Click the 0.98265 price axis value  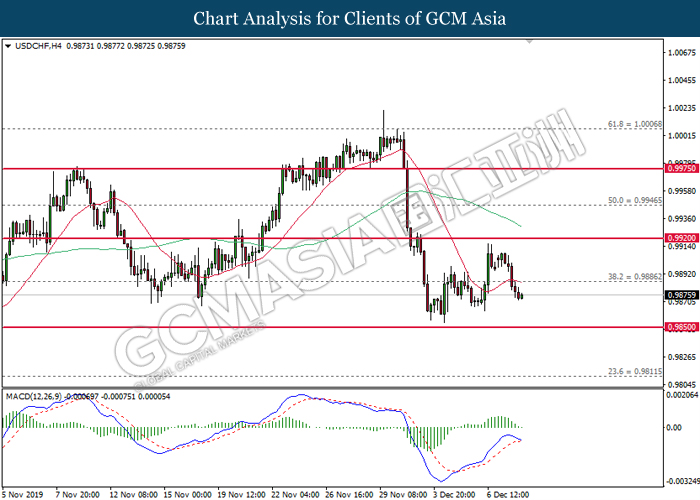[x=682, y=357]
